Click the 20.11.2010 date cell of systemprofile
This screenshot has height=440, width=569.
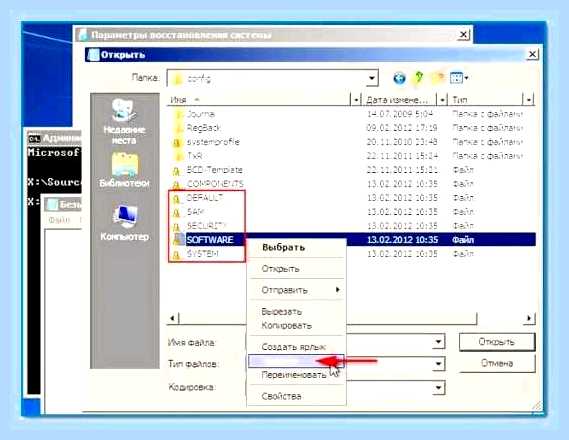402,142
